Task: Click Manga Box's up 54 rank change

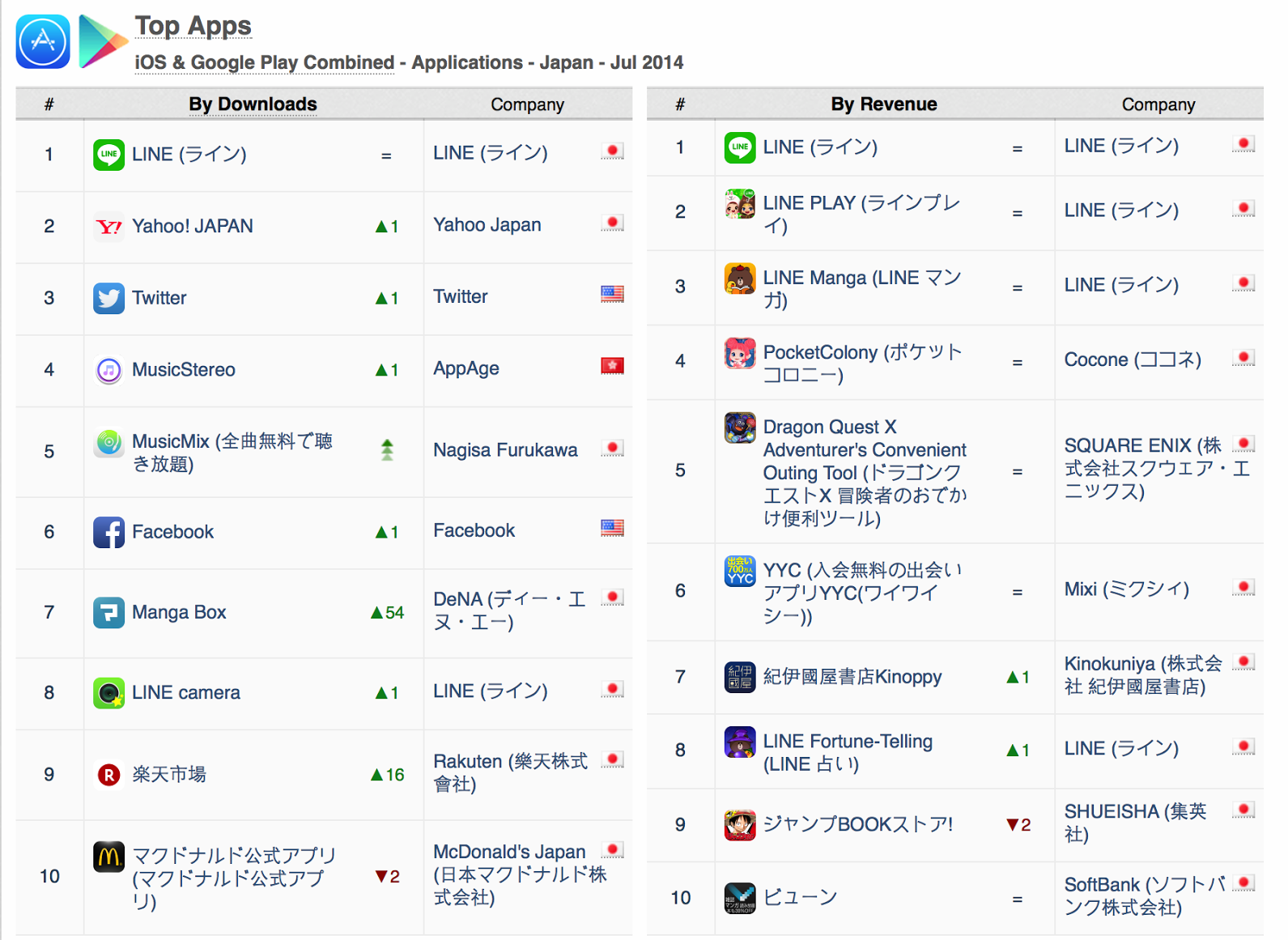Action: 387,613
